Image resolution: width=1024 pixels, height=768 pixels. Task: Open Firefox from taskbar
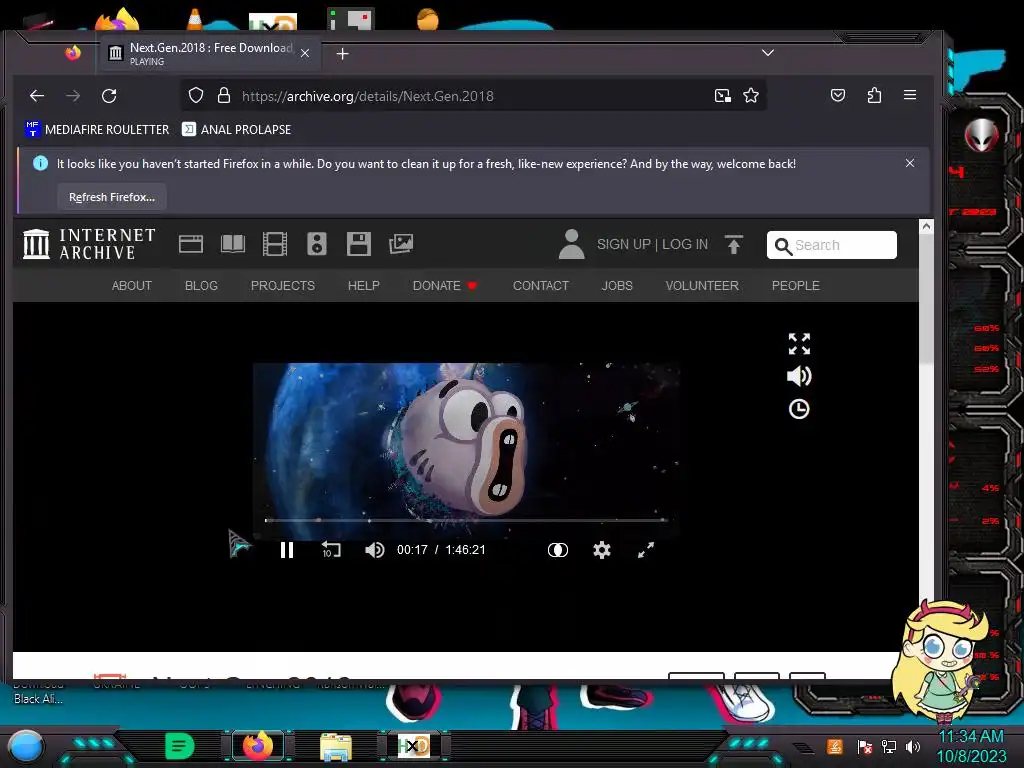[258, 746]
